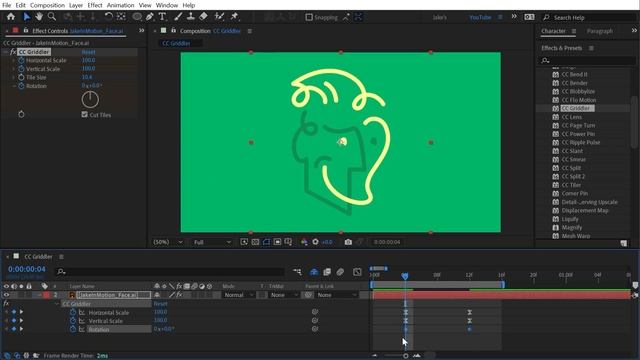Image resolution: width=640 pixels, height=360 pixels.
Task: Open the Parent & Link None dropdown
Action: [x=337, y=295]
